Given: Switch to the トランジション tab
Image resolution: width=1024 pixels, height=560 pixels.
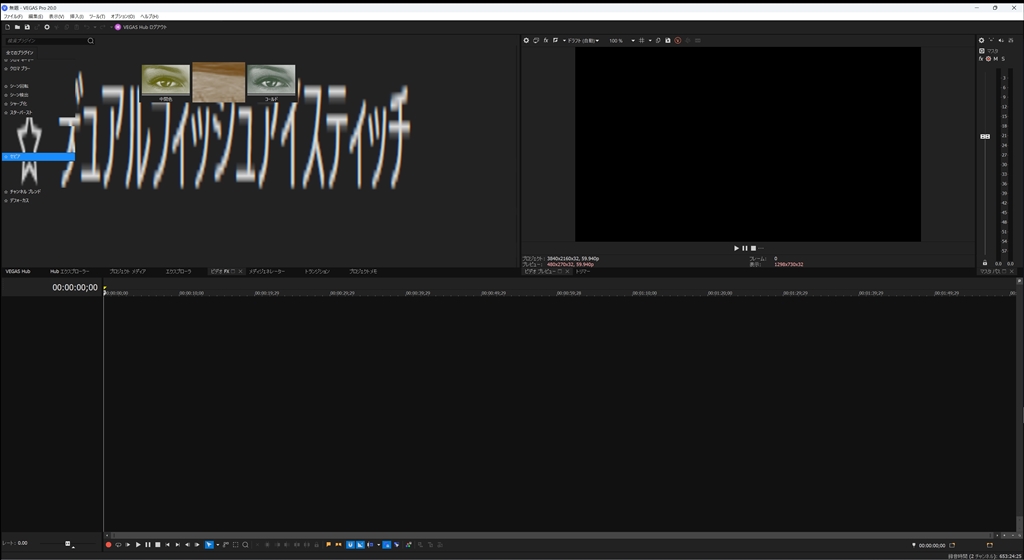Looking at the screenshot, I should [317, 272].
